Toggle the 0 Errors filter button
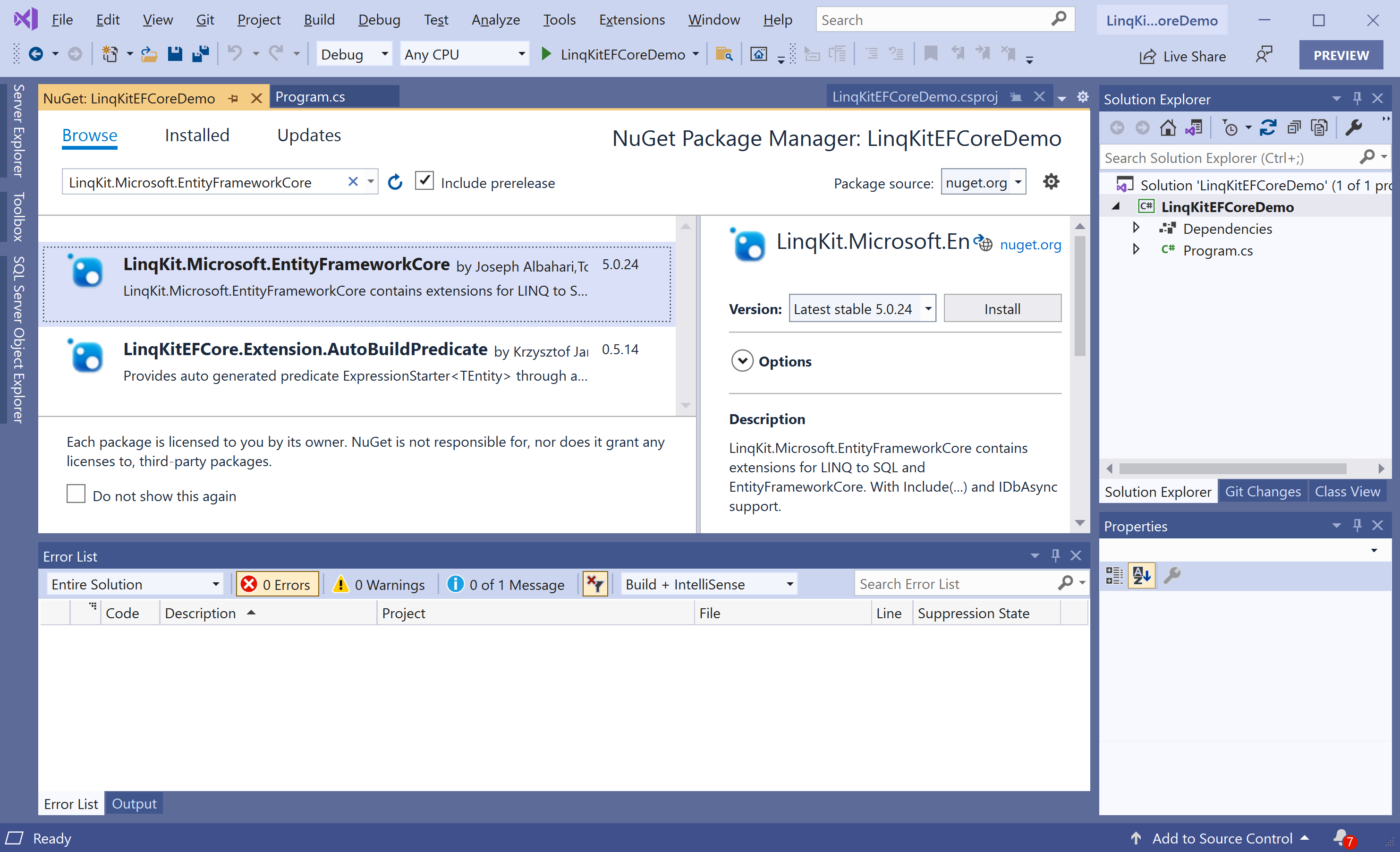1400x852 pixels. (x=277, y=584)
